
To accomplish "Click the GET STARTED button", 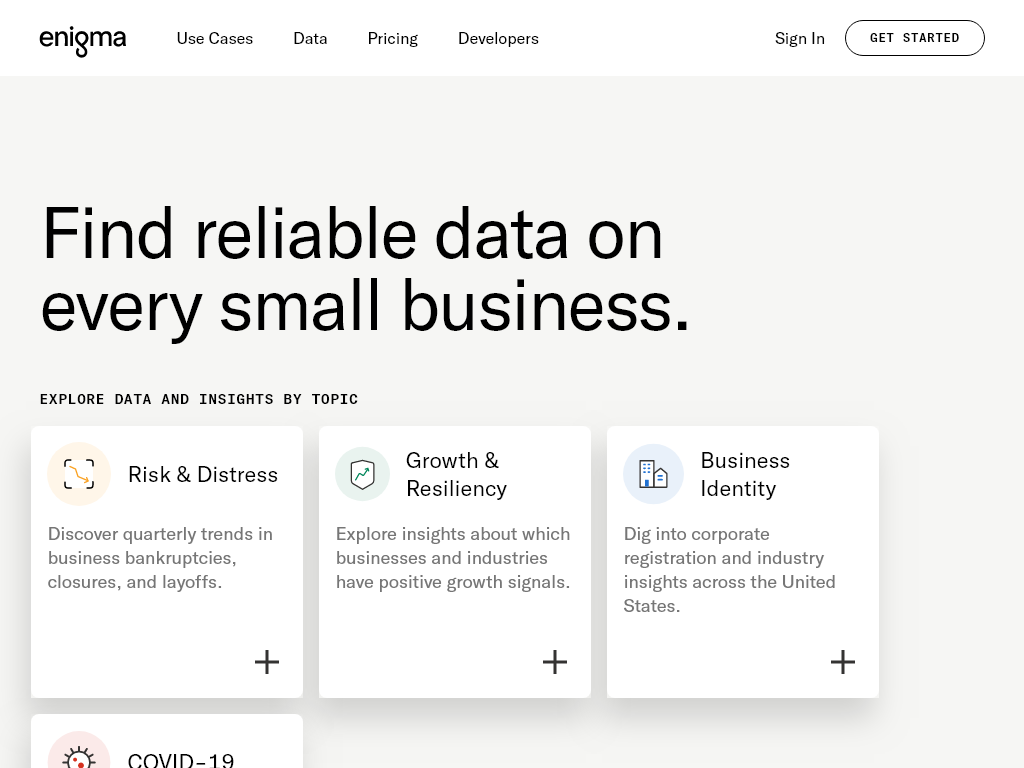I will coord(914,38).
